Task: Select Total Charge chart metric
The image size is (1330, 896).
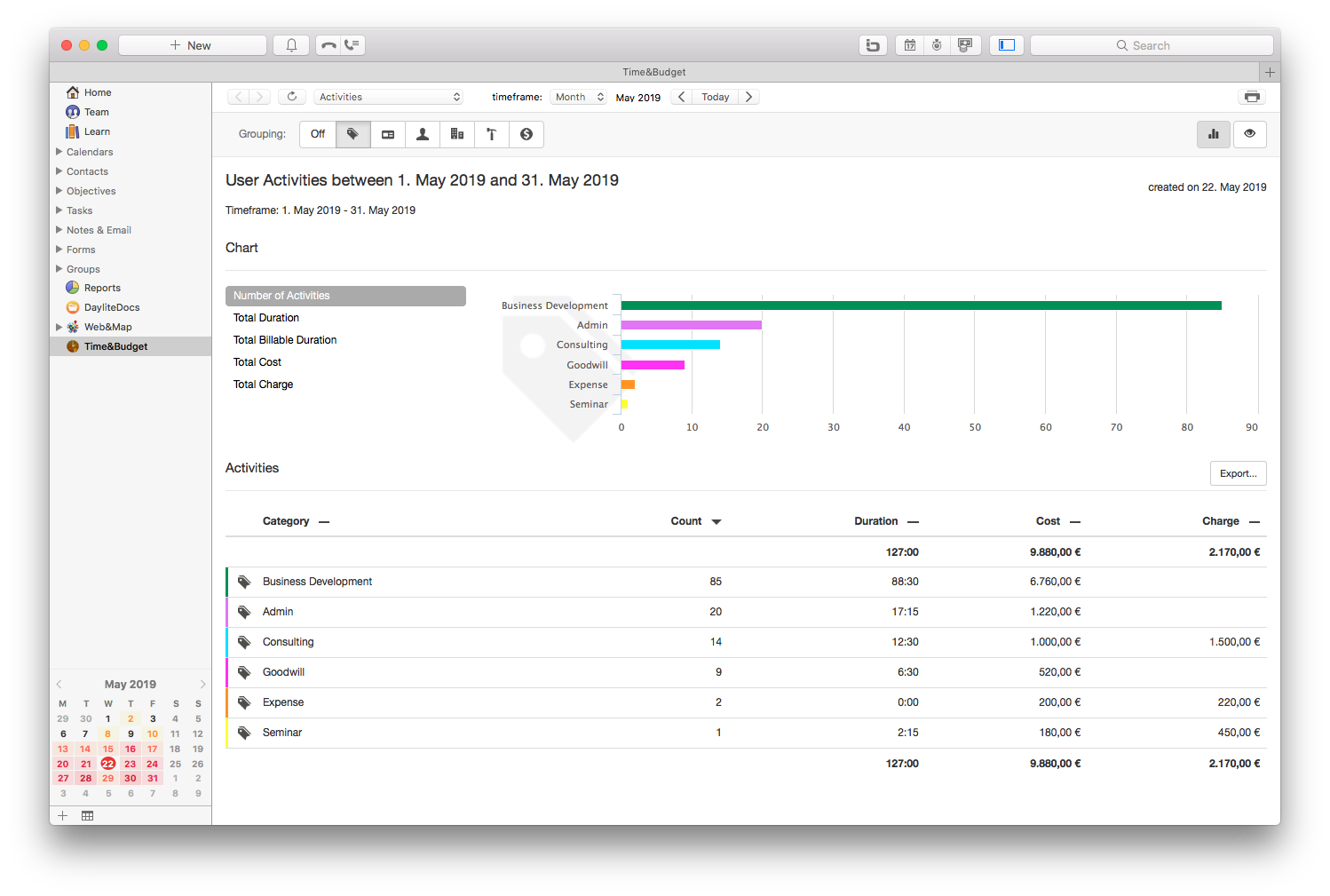Action: [345, 385]
